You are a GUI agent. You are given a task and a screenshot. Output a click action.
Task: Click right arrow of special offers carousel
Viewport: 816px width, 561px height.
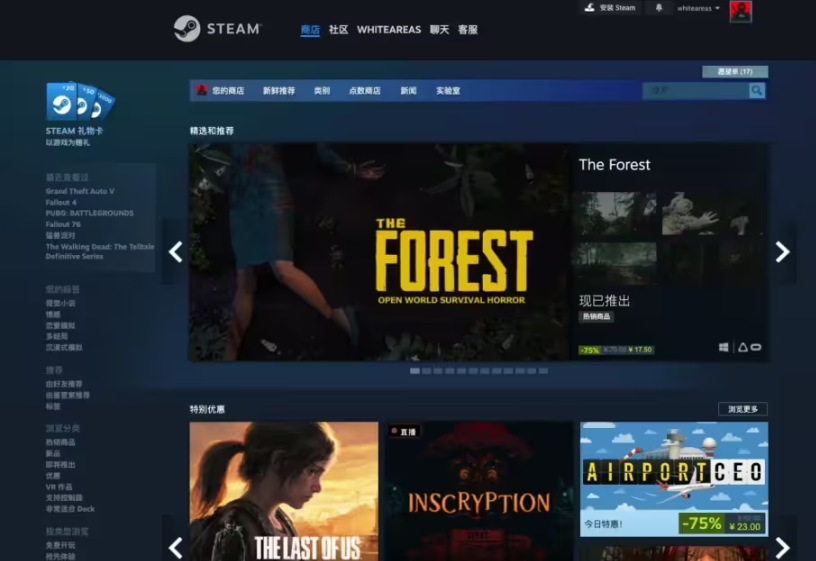pyautogui.click(x=782, y=547)
